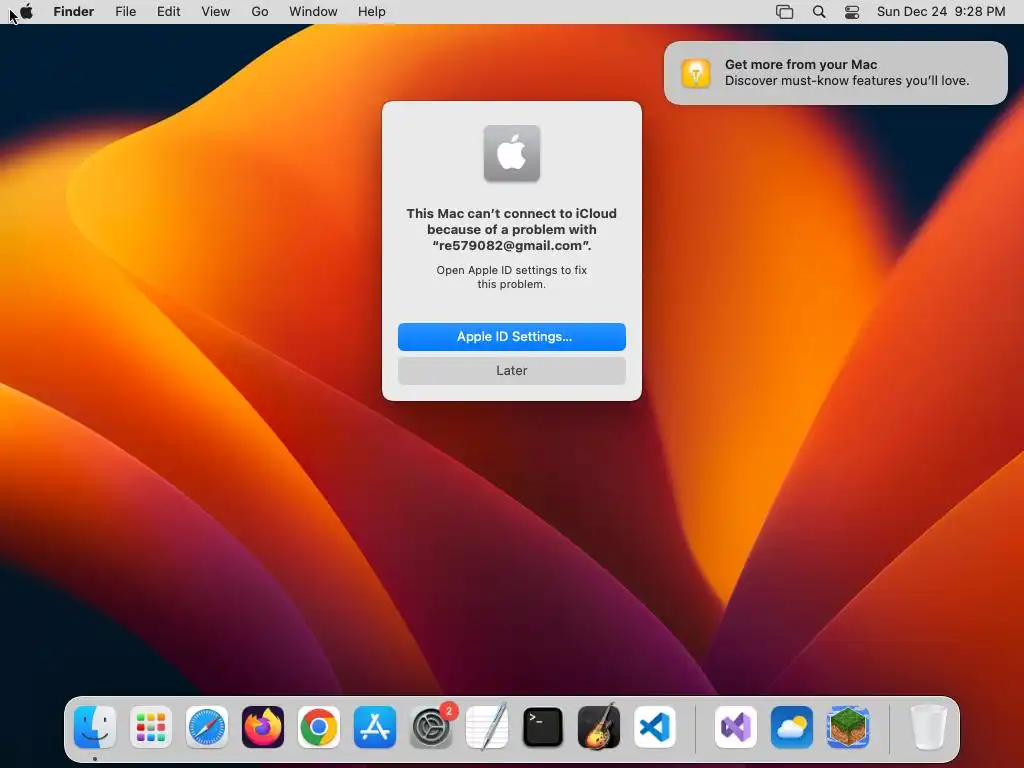The width and height of the screenshot is (1024, 768).
Task: Open the Edit menu
Action: [x=168, y=12]
